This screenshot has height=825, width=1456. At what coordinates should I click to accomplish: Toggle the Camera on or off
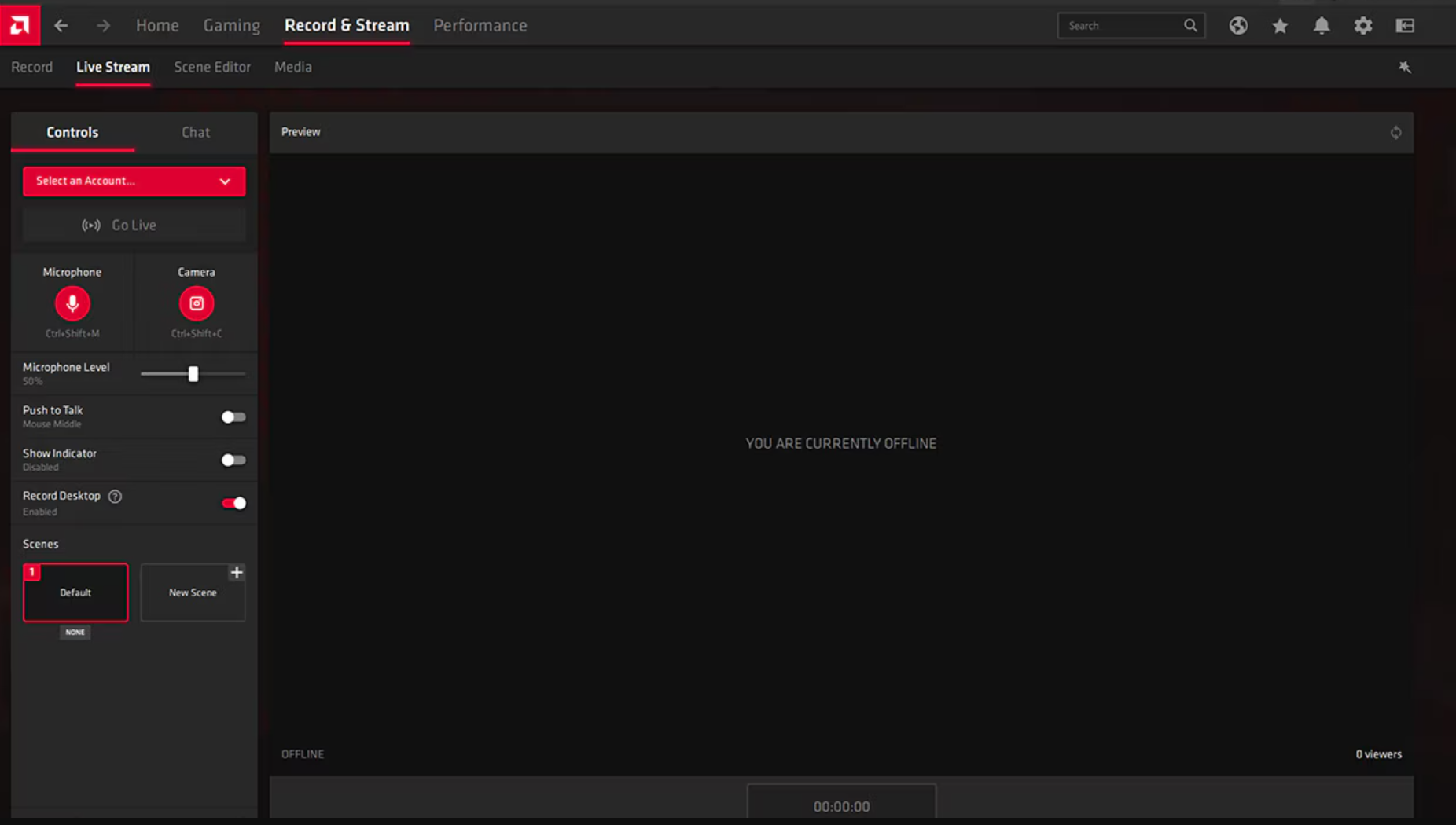point(196,303)
